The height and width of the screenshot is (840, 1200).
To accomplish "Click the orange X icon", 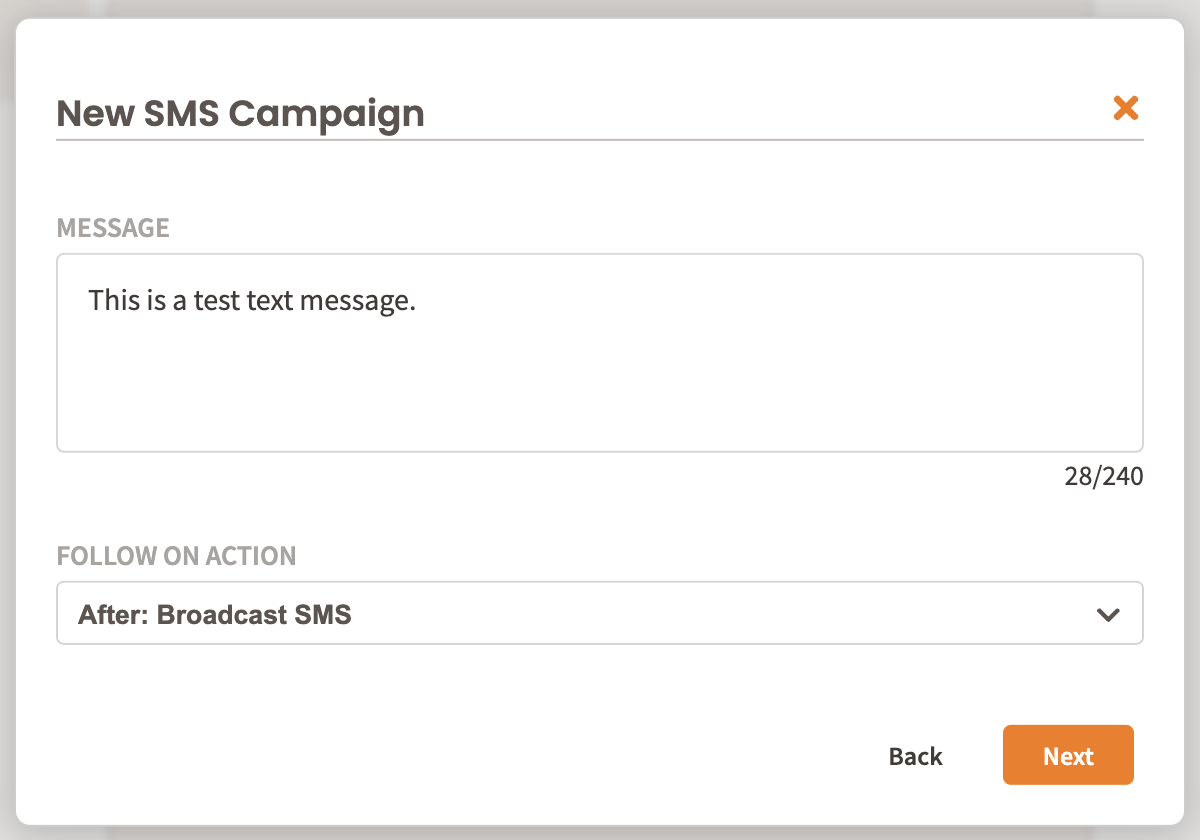I will tap(1126, 108).
